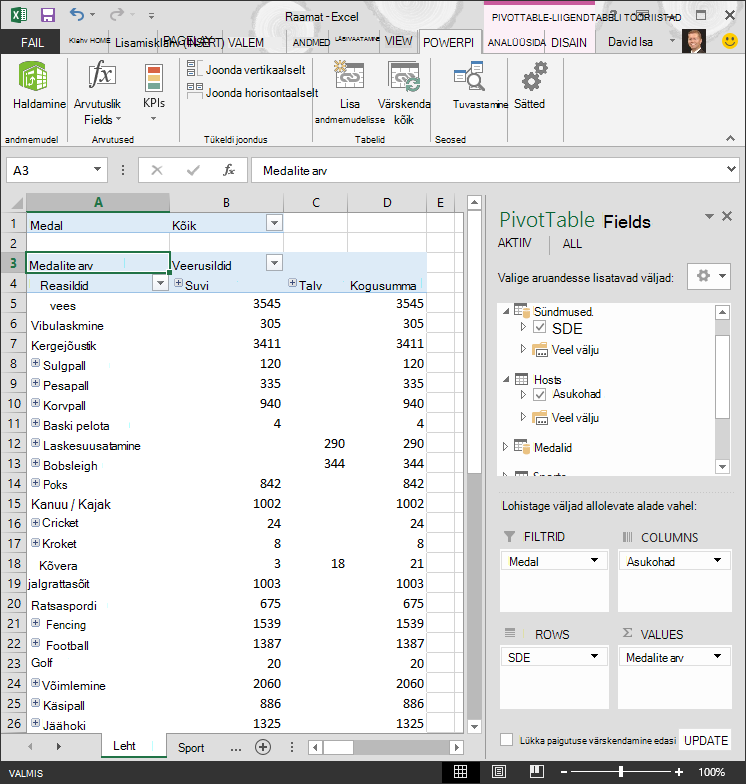Switch to Page Layout view icon

[x=499, y=772]
